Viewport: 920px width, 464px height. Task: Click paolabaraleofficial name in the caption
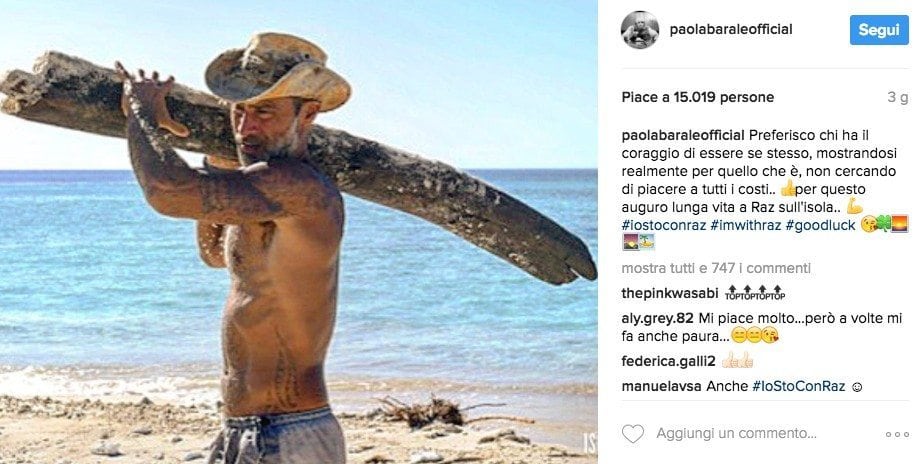683,136
